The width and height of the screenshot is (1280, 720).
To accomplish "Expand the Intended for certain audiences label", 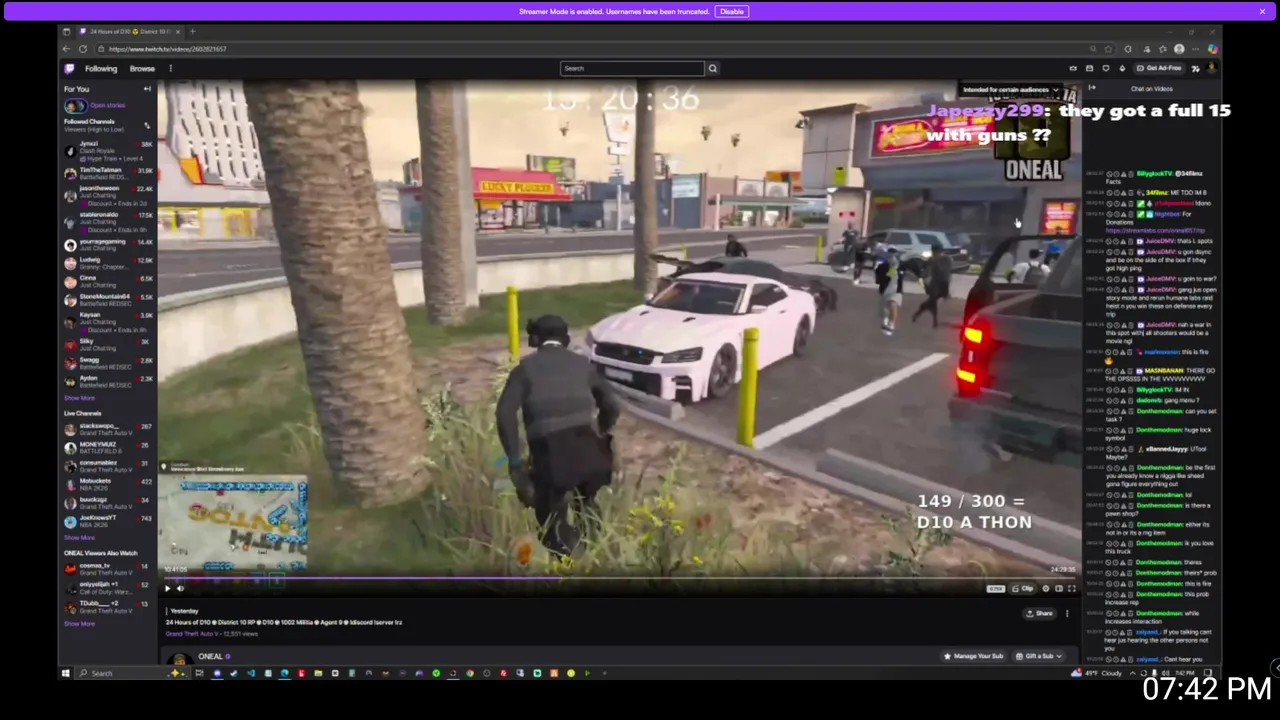I will (x=1011, y=90).
